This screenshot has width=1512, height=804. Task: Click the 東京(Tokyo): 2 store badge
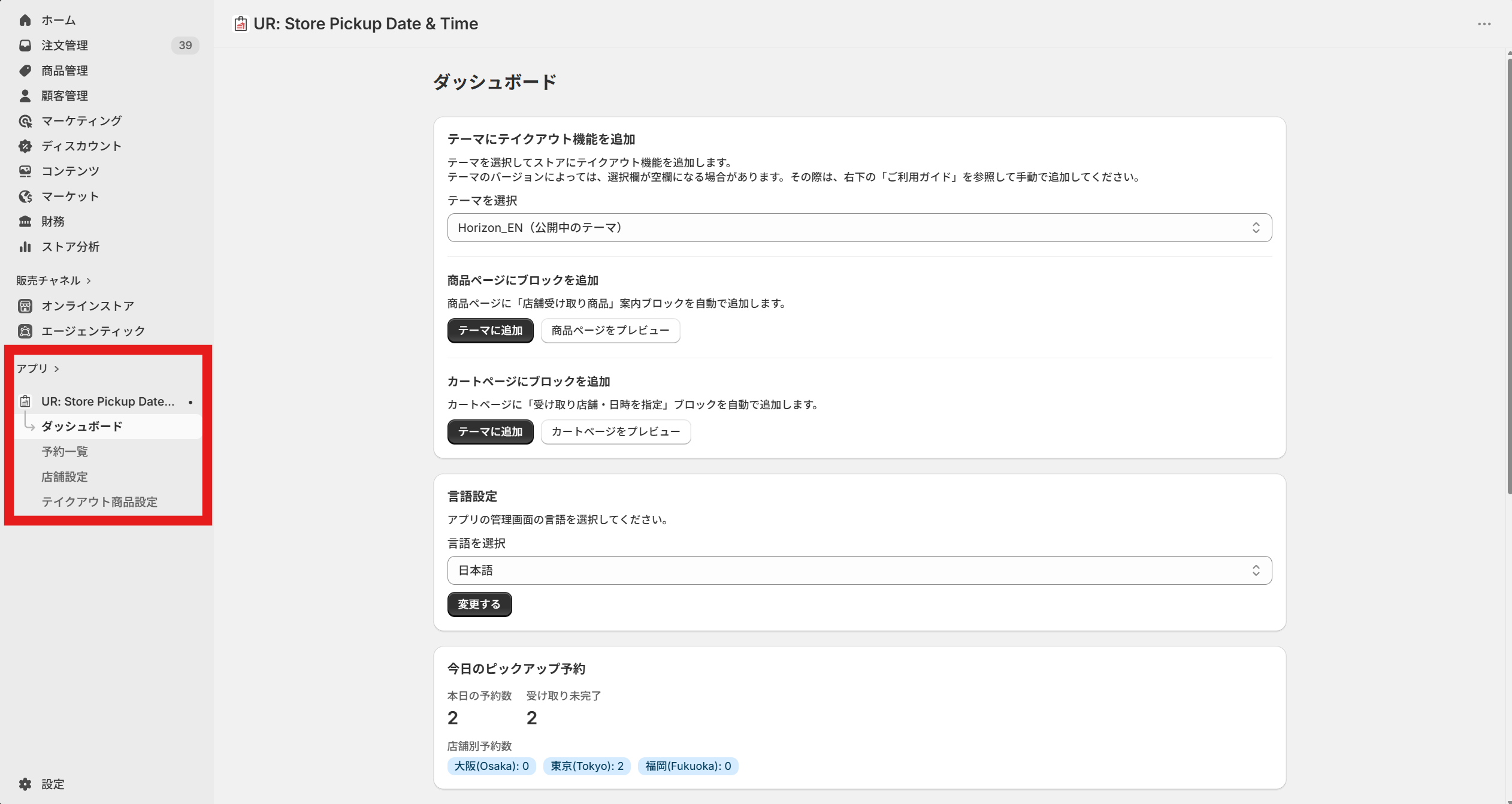pos(587,766)
